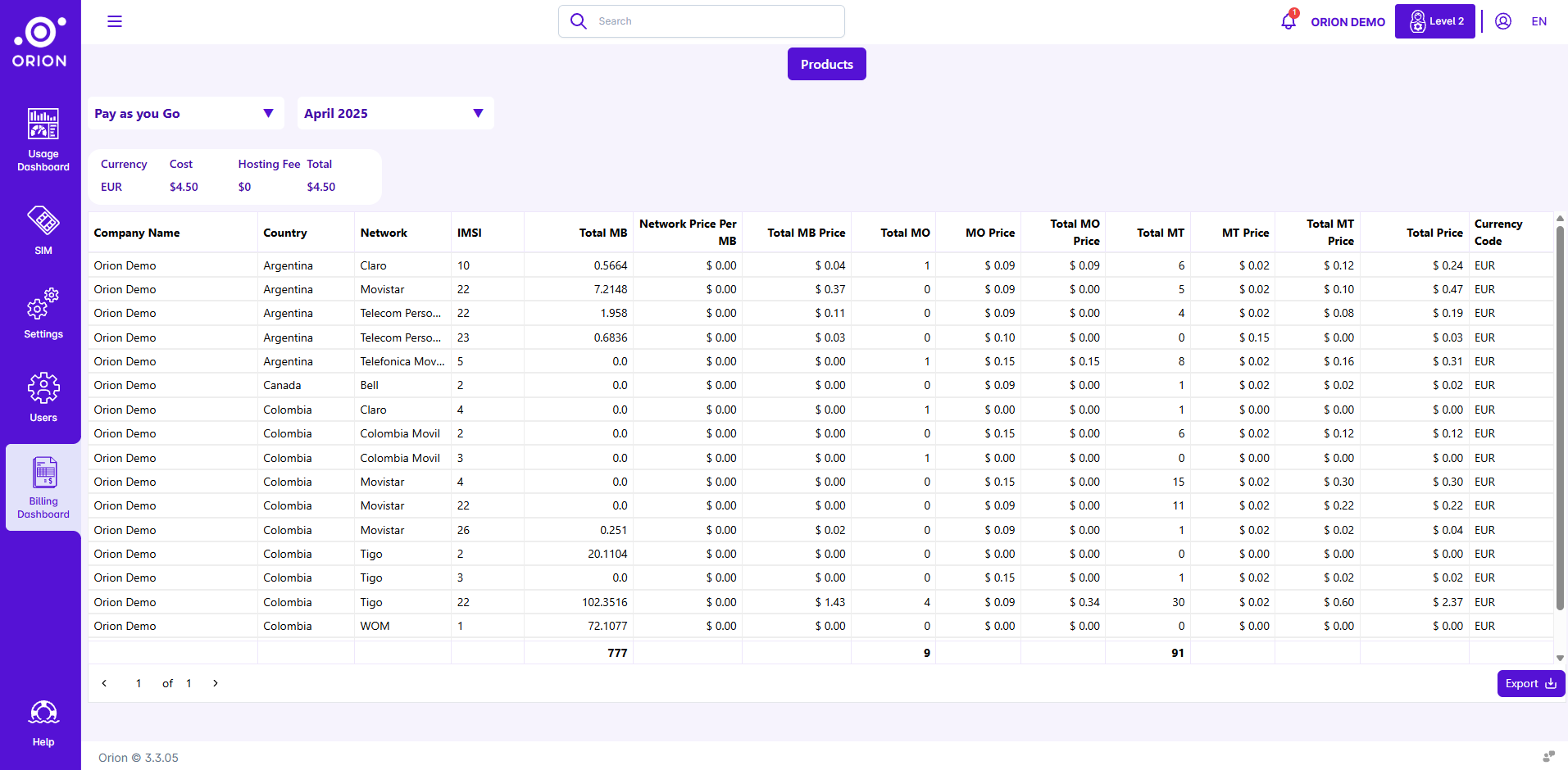Open Users in sidebar
This screenshot has width=1568, height=770.
(x=43, y=397)
